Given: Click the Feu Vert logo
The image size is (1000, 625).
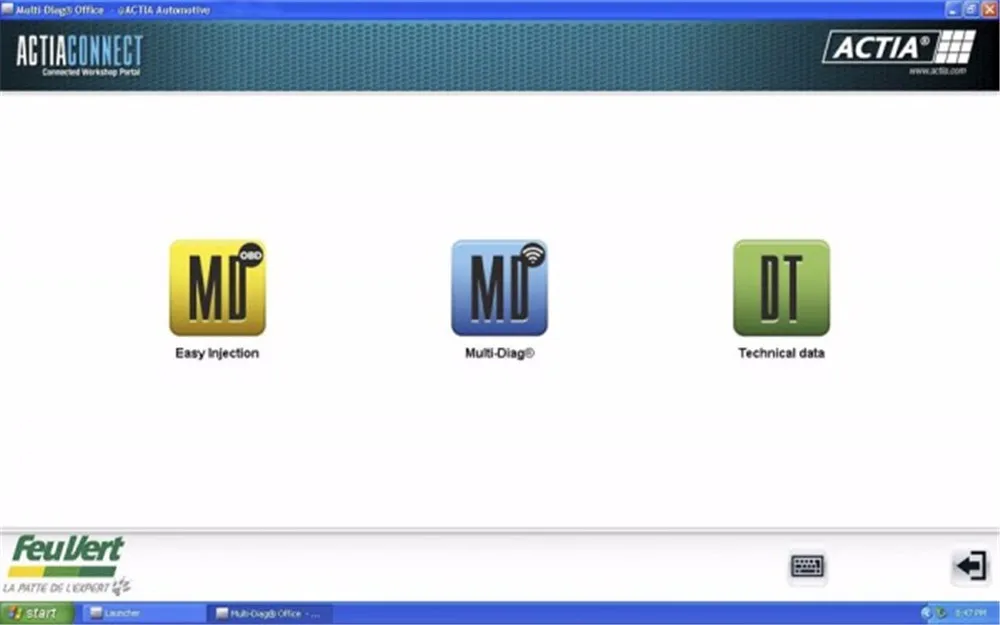Looking at the screenshot, I should coord(66,564).
